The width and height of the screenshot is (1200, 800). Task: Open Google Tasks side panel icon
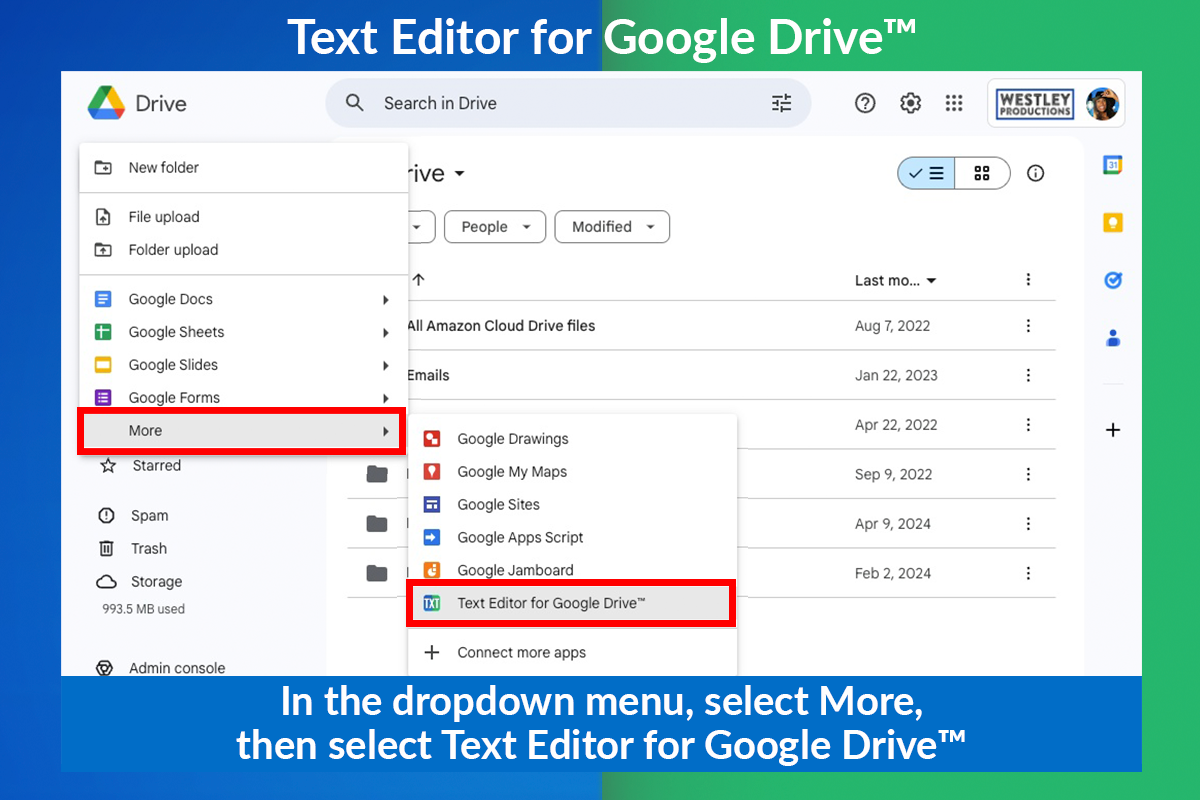click(1112, 281)
